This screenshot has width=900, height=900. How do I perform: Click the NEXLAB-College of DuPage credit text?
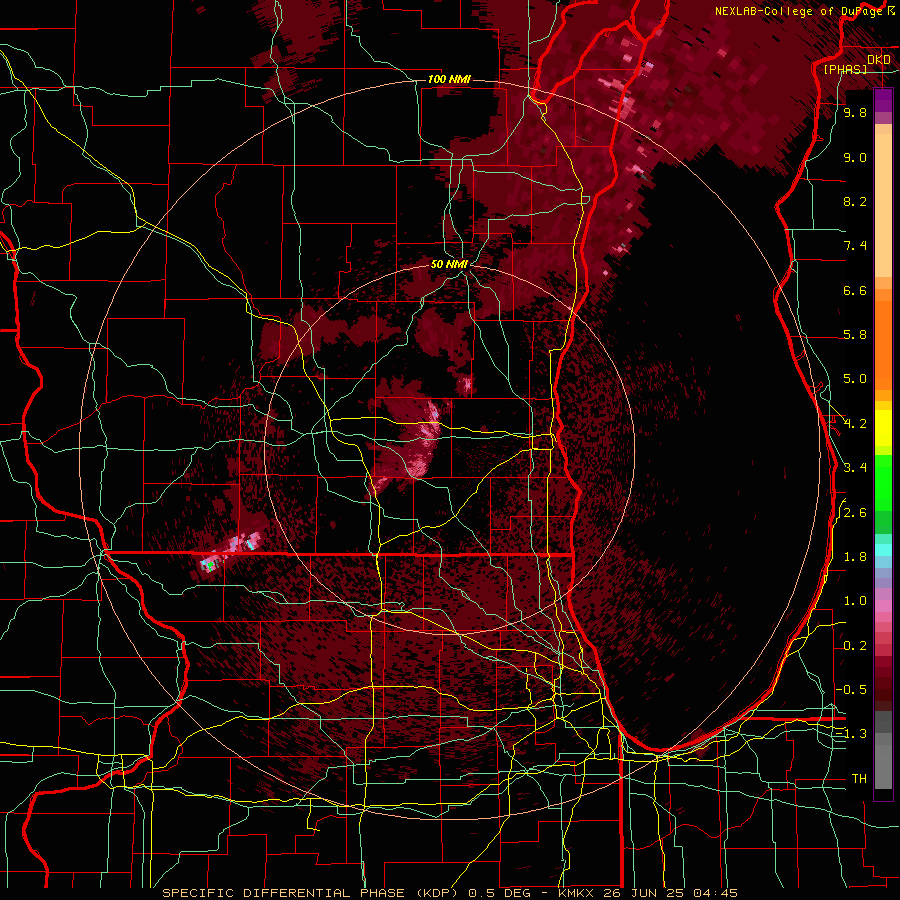click(798, 11)
